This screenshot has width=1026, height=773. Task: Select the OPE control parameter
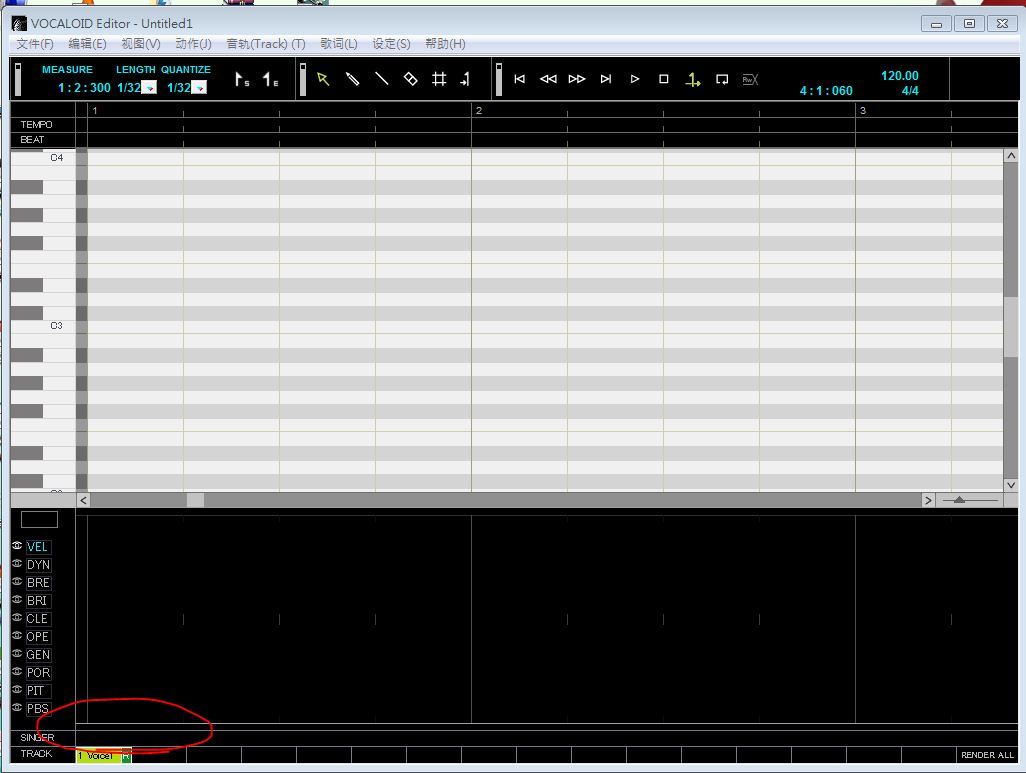38,637
